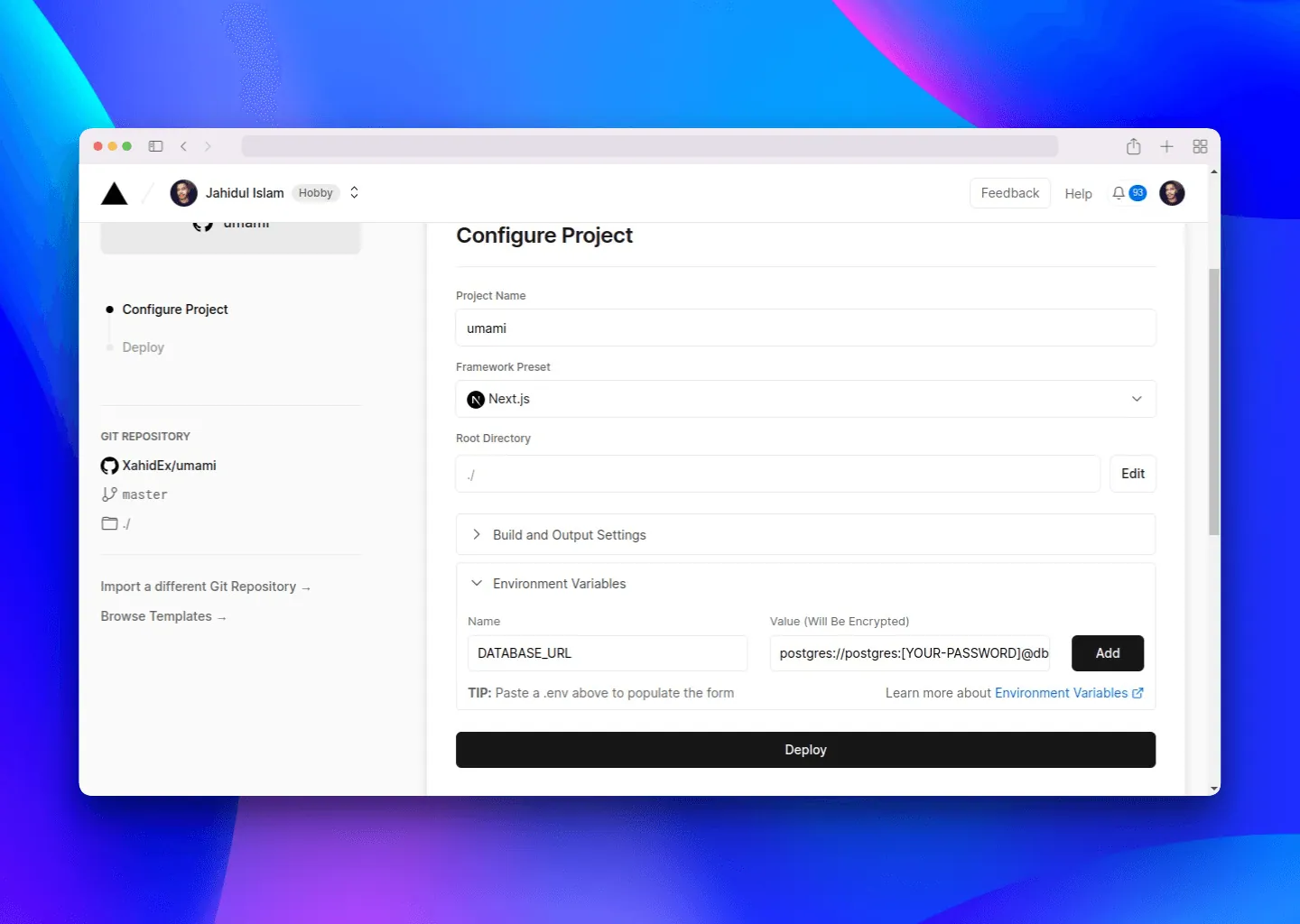Image resolution: width=1300 pixels, height=924 pixels.
Task: Open a new tab with plus icon
Action: click(1166, 146)
